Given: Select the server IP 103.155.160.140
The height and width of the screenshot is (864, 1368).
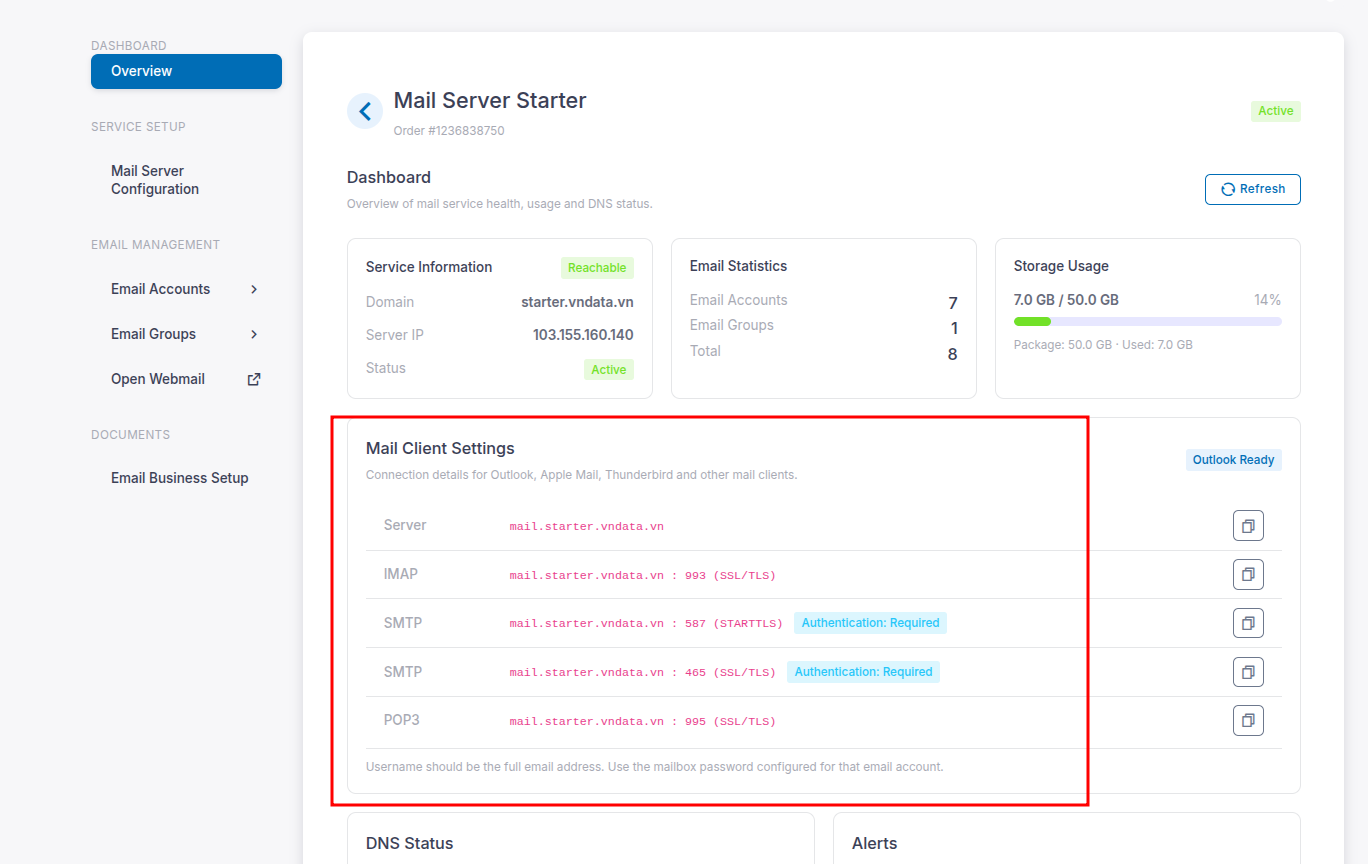Looking at the screenshot, I should click(x=583, y=335).
